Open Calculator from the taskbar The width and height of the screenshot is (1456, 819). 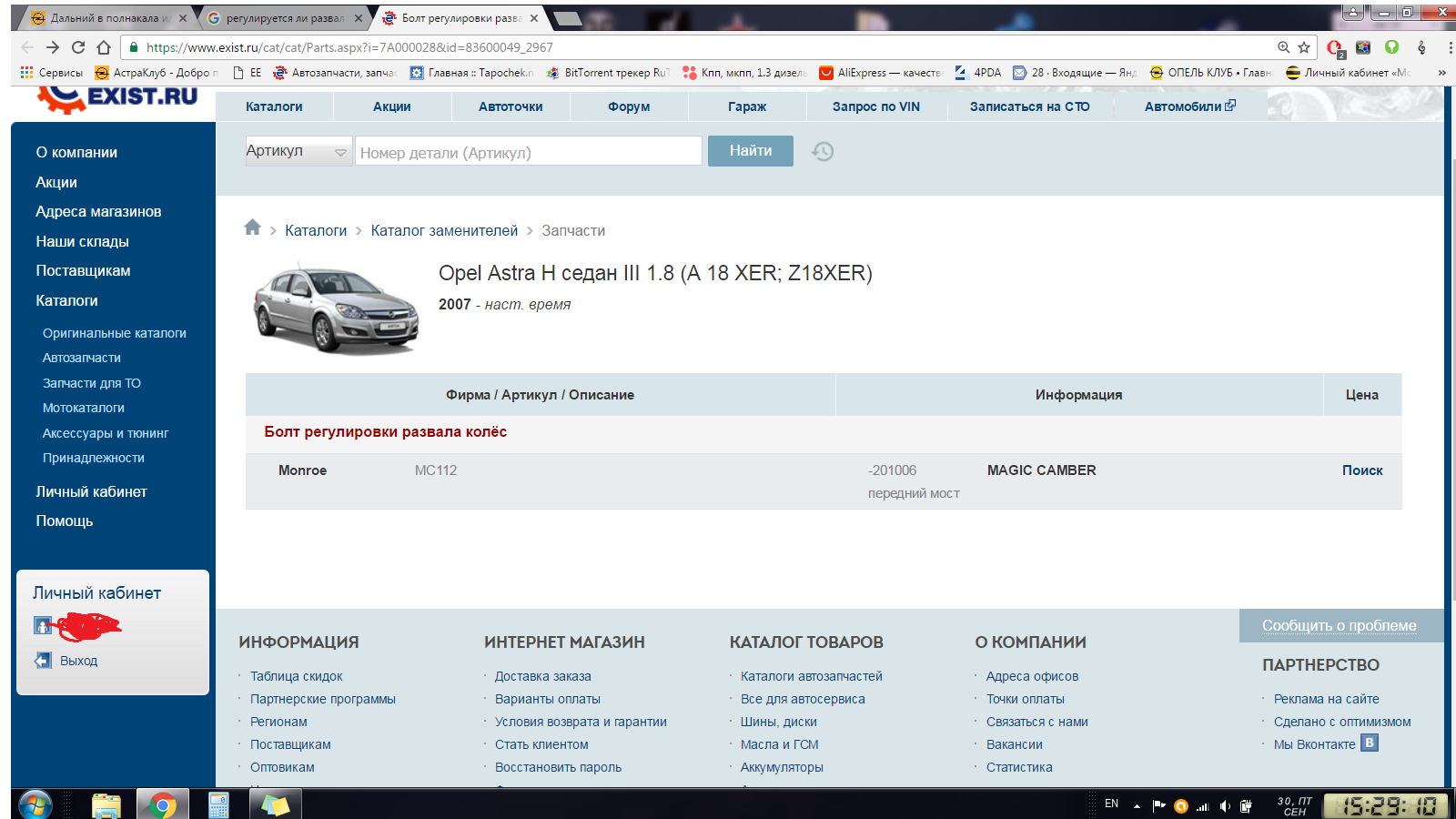tap(218, 805)
